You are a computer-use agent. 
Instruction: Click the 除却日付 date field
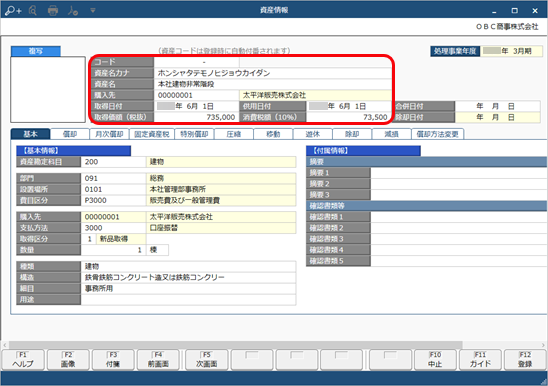498,117
